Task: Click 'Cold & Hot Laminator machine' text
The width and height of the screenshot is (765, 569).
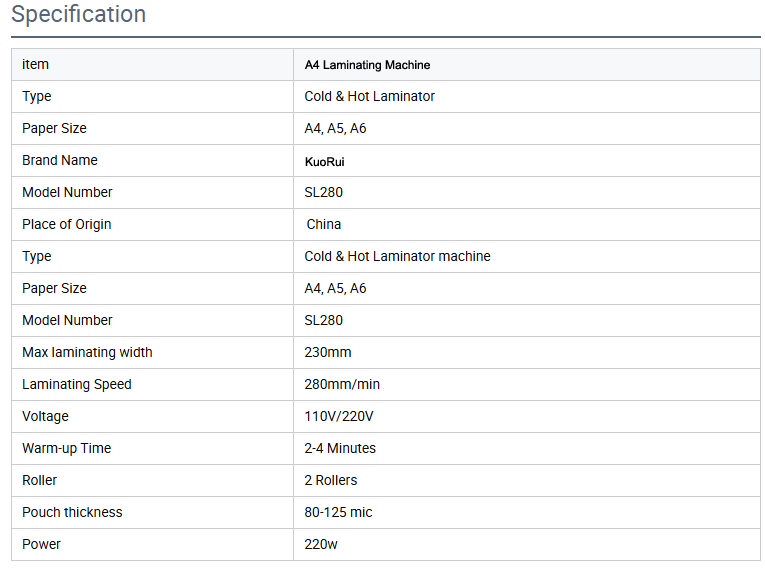Action: pos(397,257)
